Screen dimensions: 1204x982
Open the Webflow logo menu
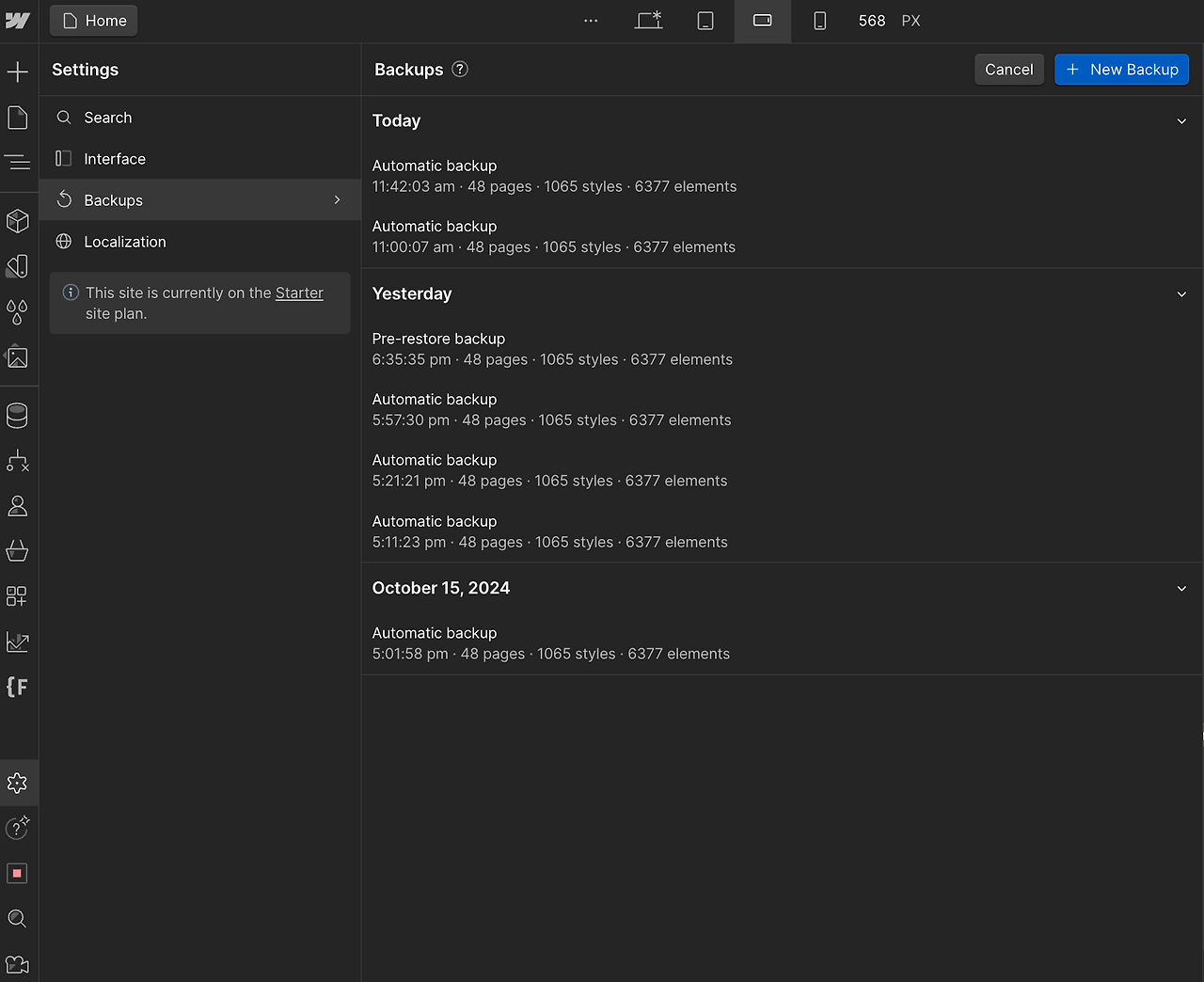[18, 21]
